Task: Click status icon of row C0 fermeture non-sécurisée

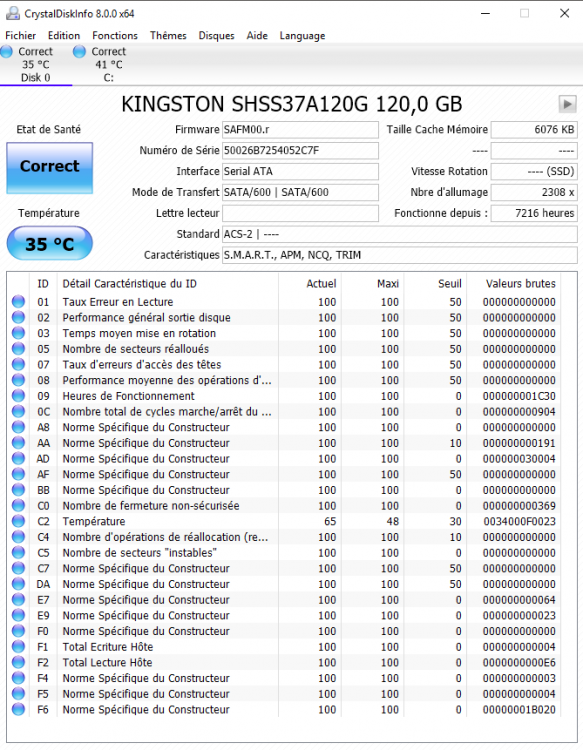Action: 18,505
